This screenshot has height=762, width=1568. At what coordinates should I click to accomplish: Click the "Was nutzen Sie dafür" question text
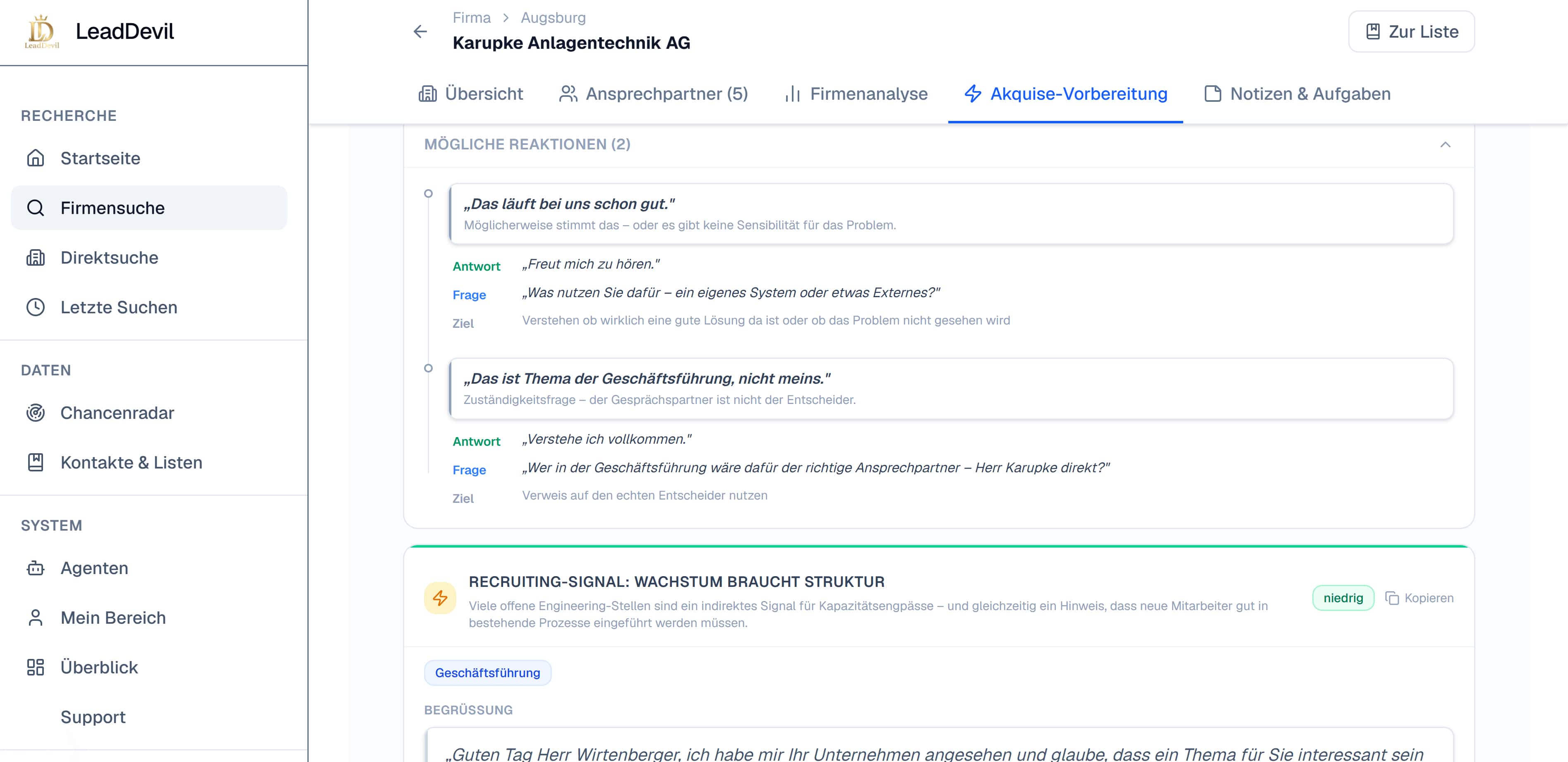[x=731, y=293]
